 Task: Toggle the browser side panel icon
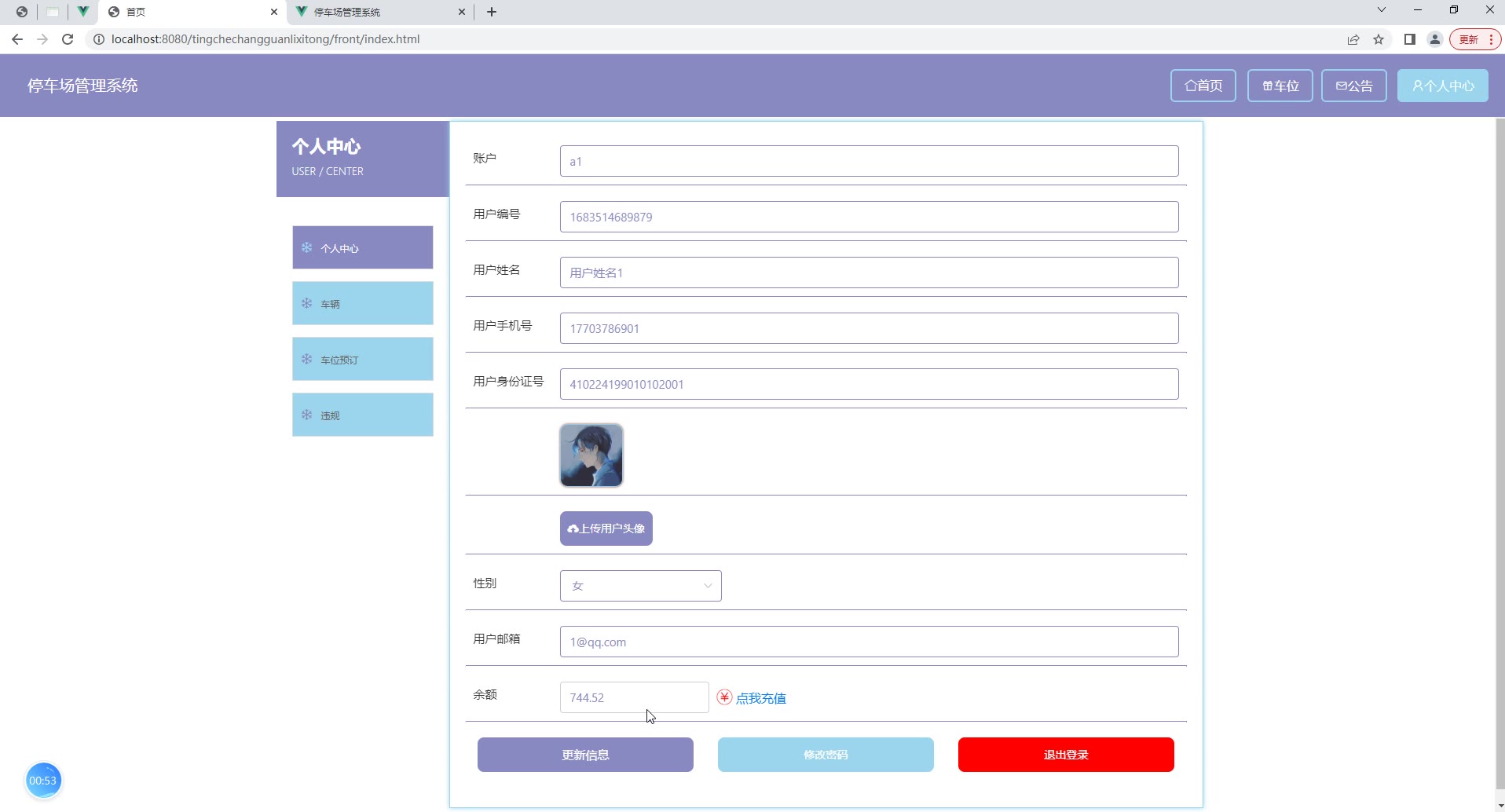coord(1410,39)
